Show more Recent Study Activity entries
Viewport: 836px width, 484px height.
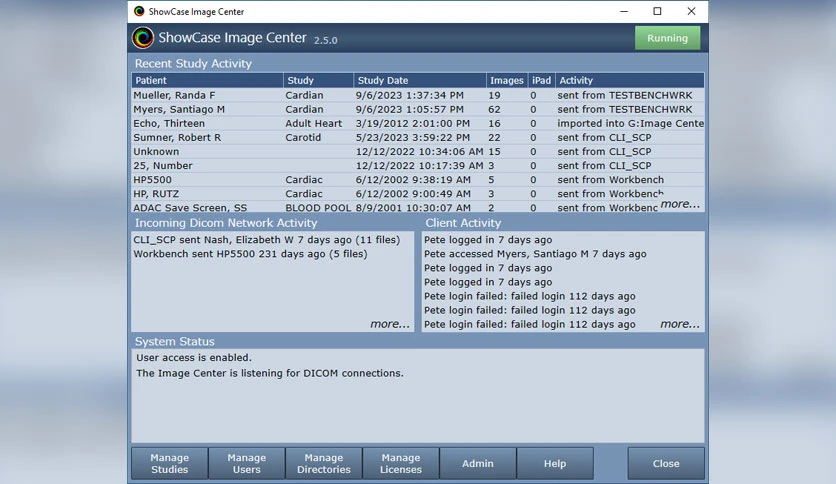[x=680, y=204]
